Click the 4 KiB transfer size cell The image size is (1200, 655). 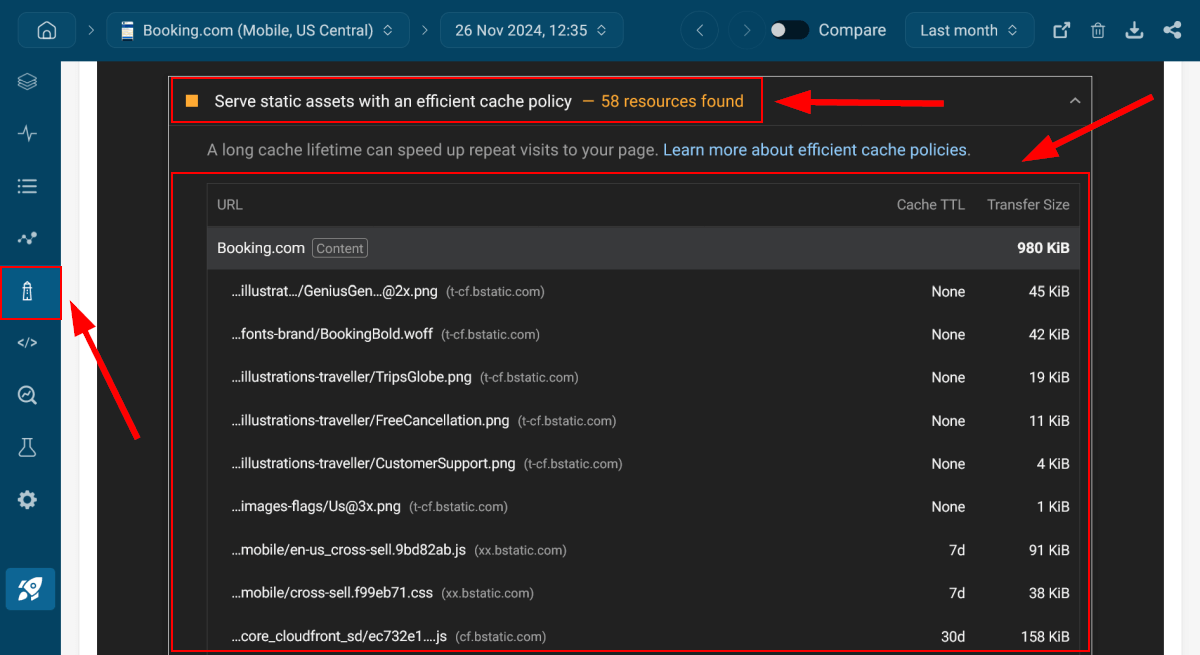point(1053,464)
